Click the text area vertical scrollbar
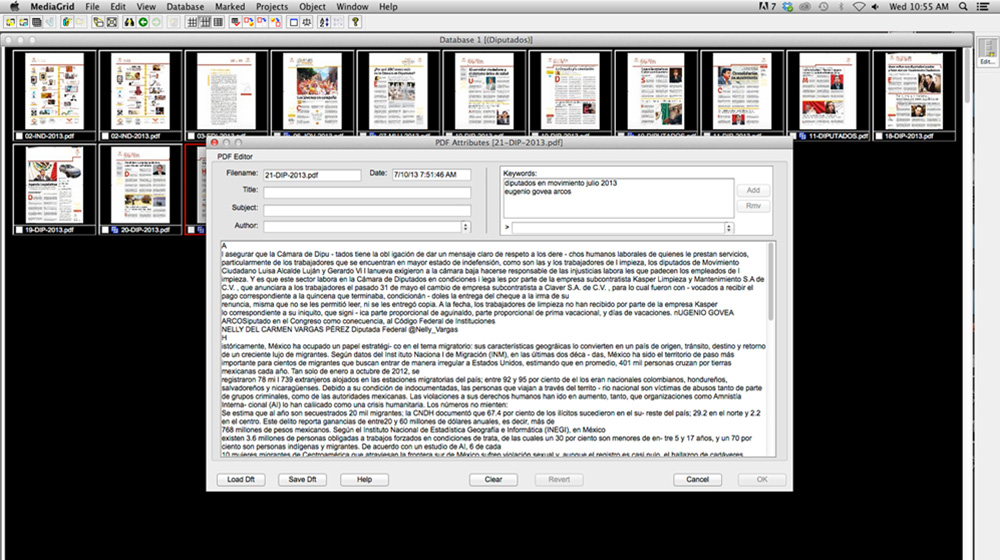 769,350
